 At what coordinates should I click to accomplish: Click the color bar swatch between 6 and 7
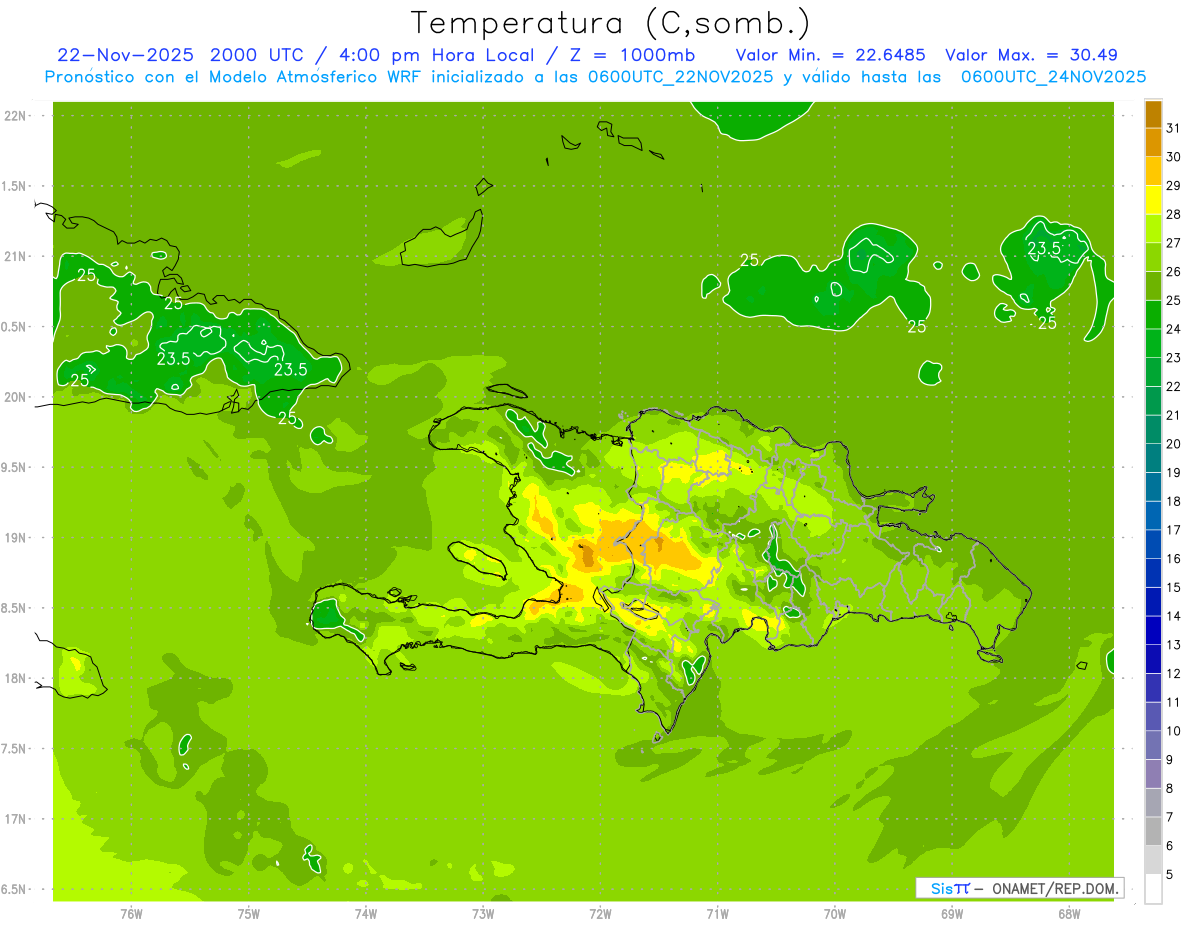(1153, 831)
